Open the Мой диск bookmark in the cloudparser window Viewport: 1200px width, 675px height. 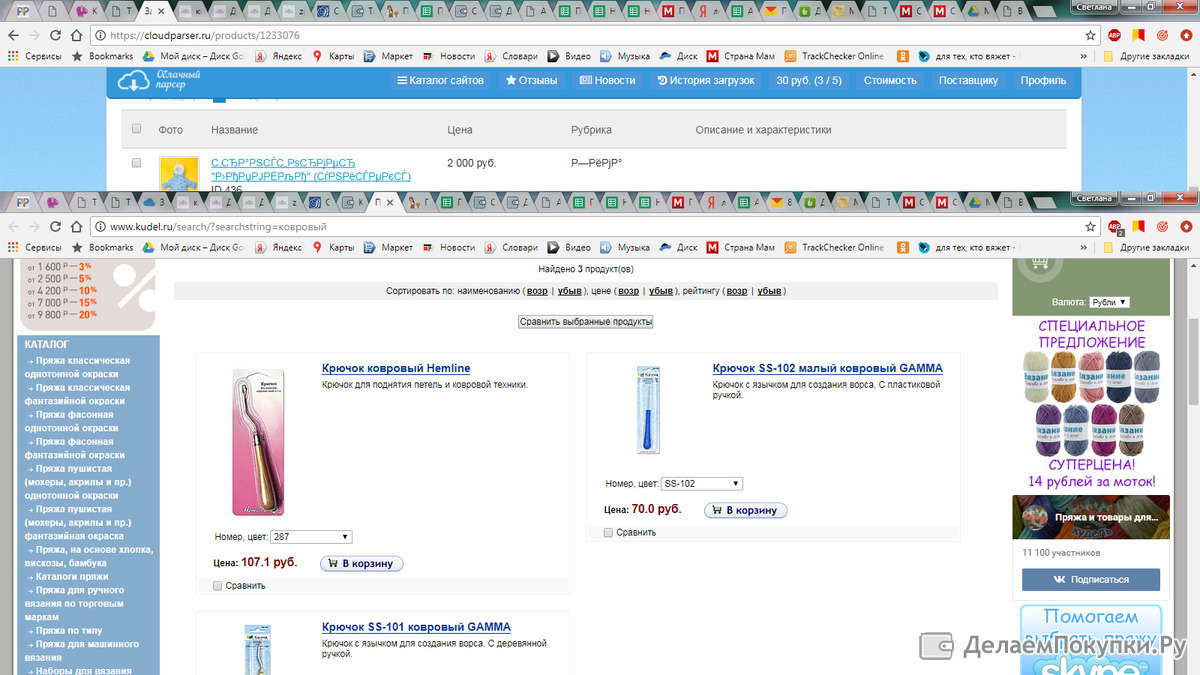pyautogui.click(x=194, y=56)
